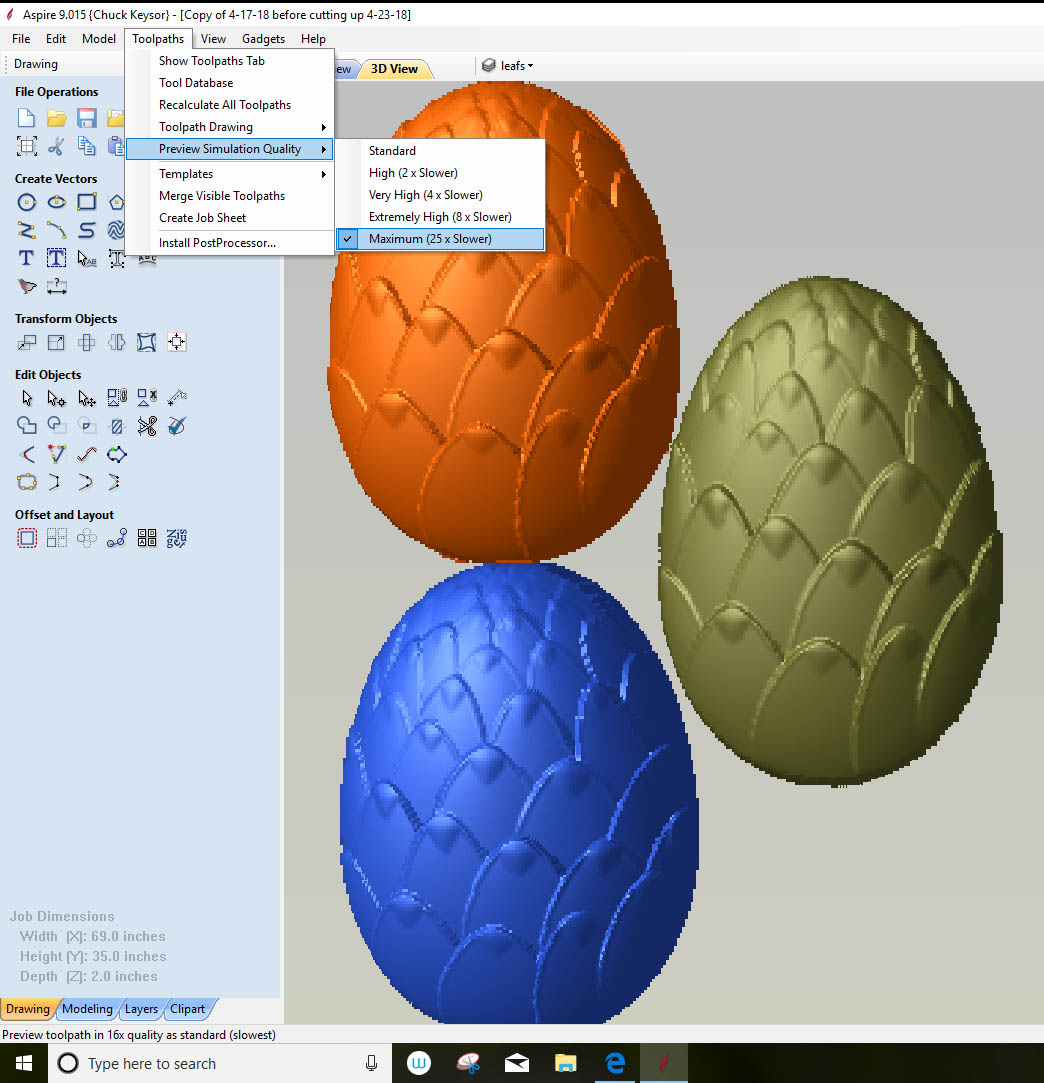Image resolution: width=1044 pixels, height=1083 pixels.
Task: Switch to the Modeling tab
Action: pos(87,1009)
